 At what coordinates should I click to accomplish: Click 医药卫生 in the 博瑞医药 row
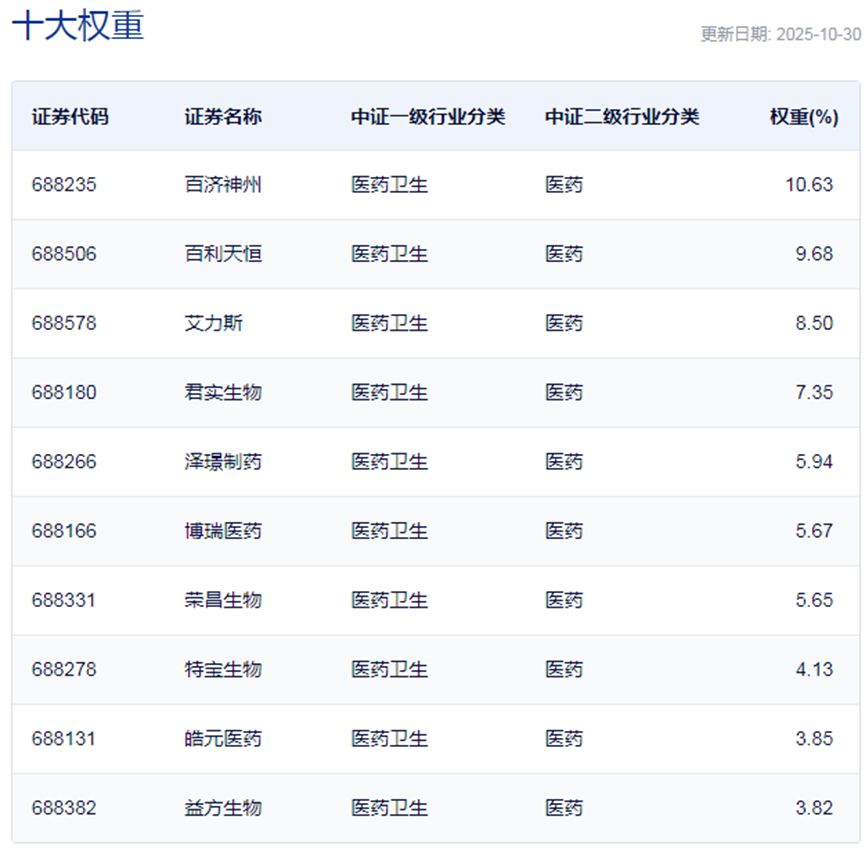[389, 531]
